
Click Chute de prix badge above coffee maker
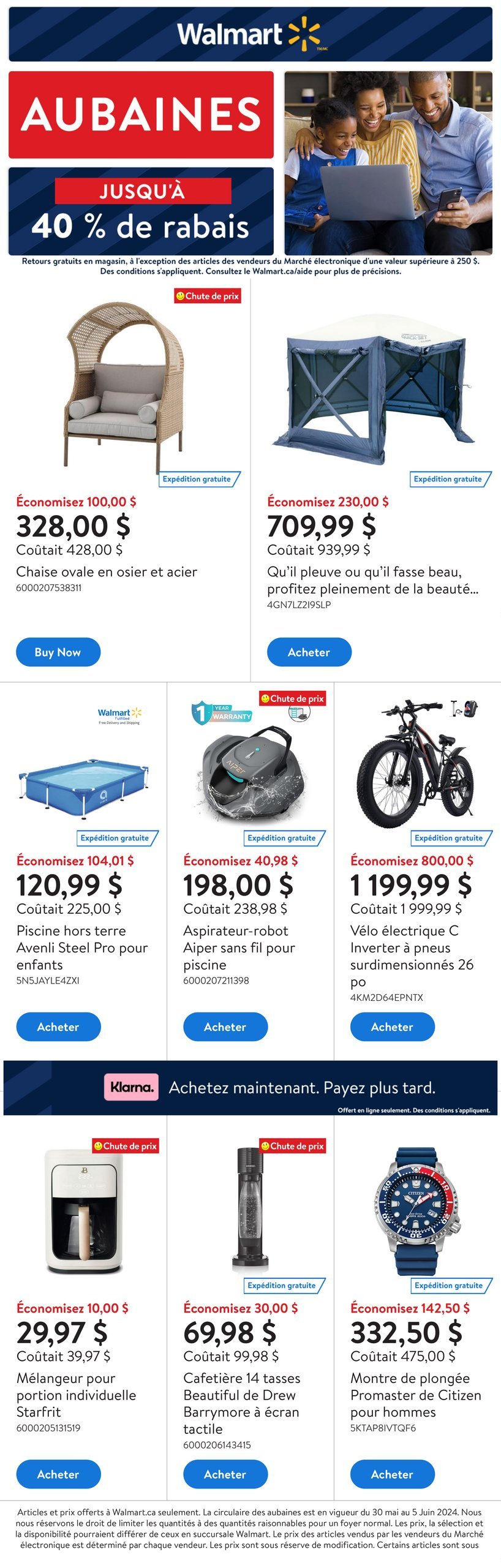coord(126,1145)
